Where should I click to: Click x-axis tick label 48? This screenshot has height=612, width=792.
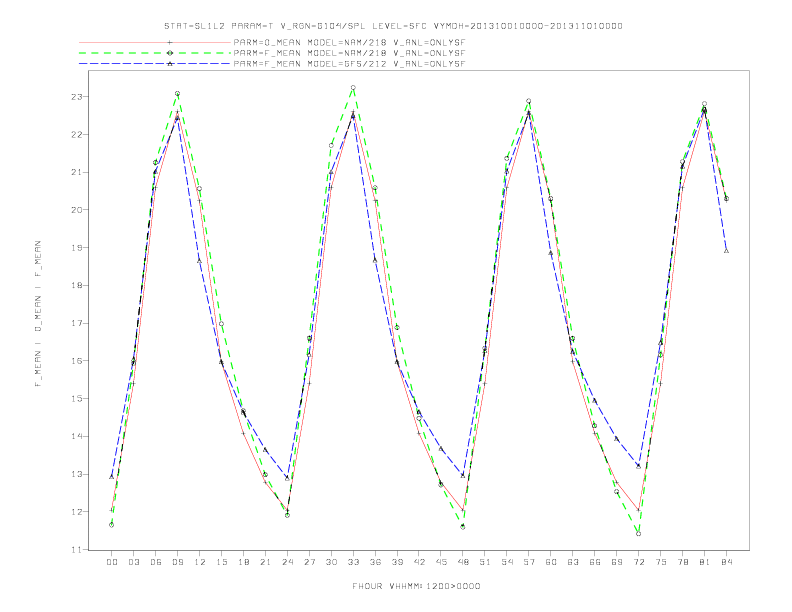click(463, 562)
